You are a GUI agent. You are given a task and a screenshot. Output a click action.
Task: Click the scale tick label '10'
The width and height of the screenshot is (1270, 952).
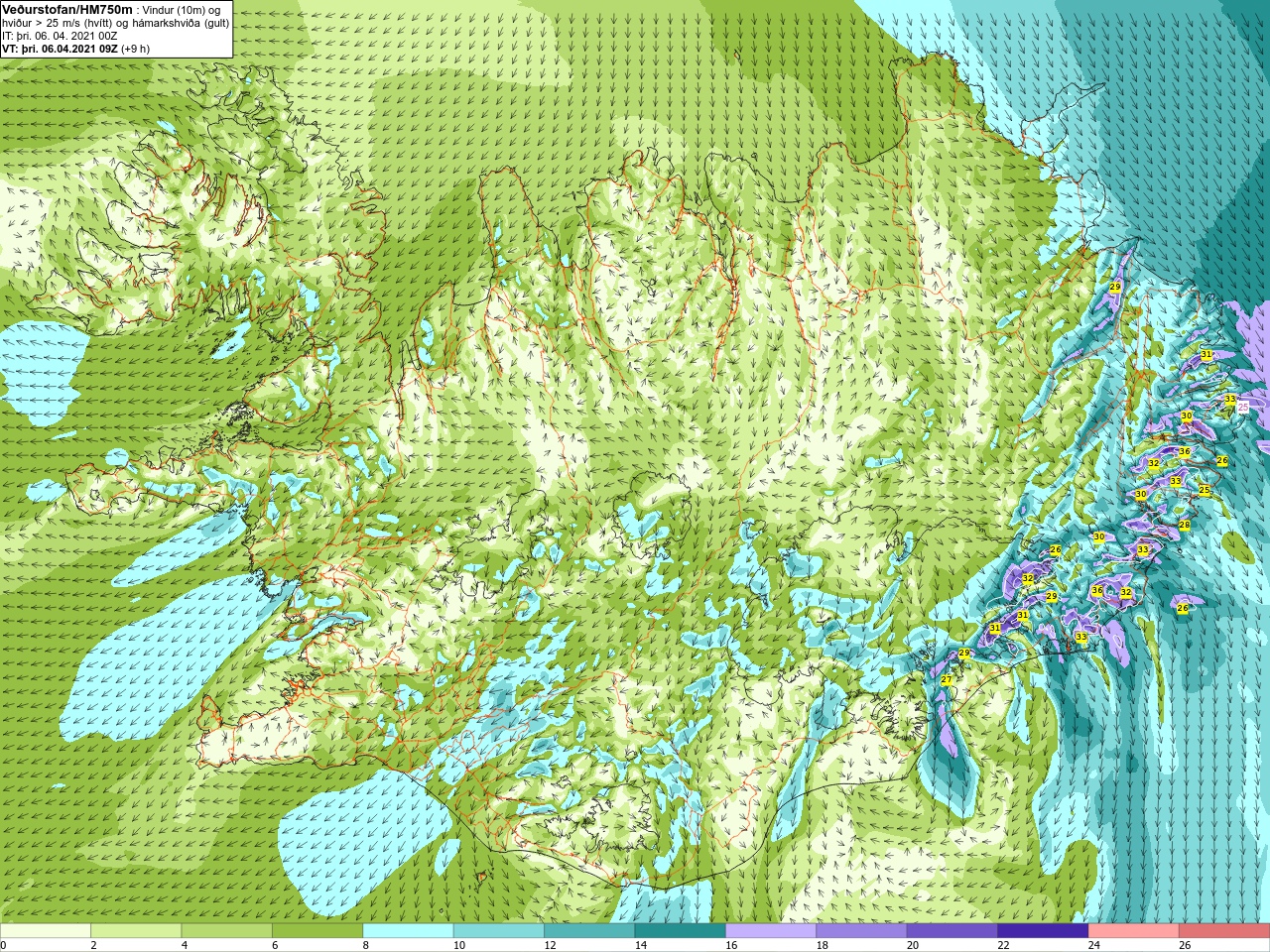[x=459, y=945]
